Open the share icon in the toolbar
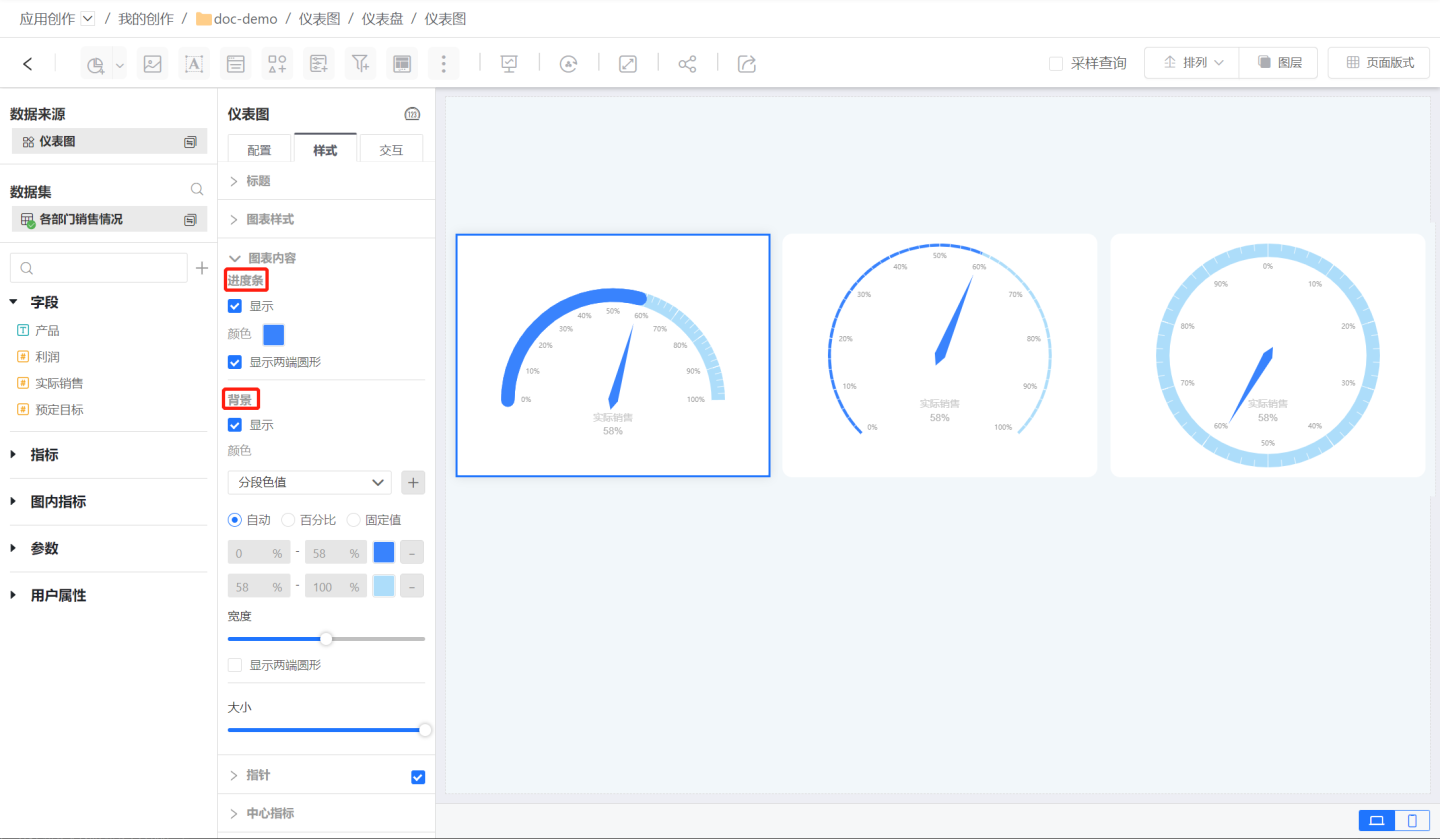 pyautogui.click(x=687, y=64)
